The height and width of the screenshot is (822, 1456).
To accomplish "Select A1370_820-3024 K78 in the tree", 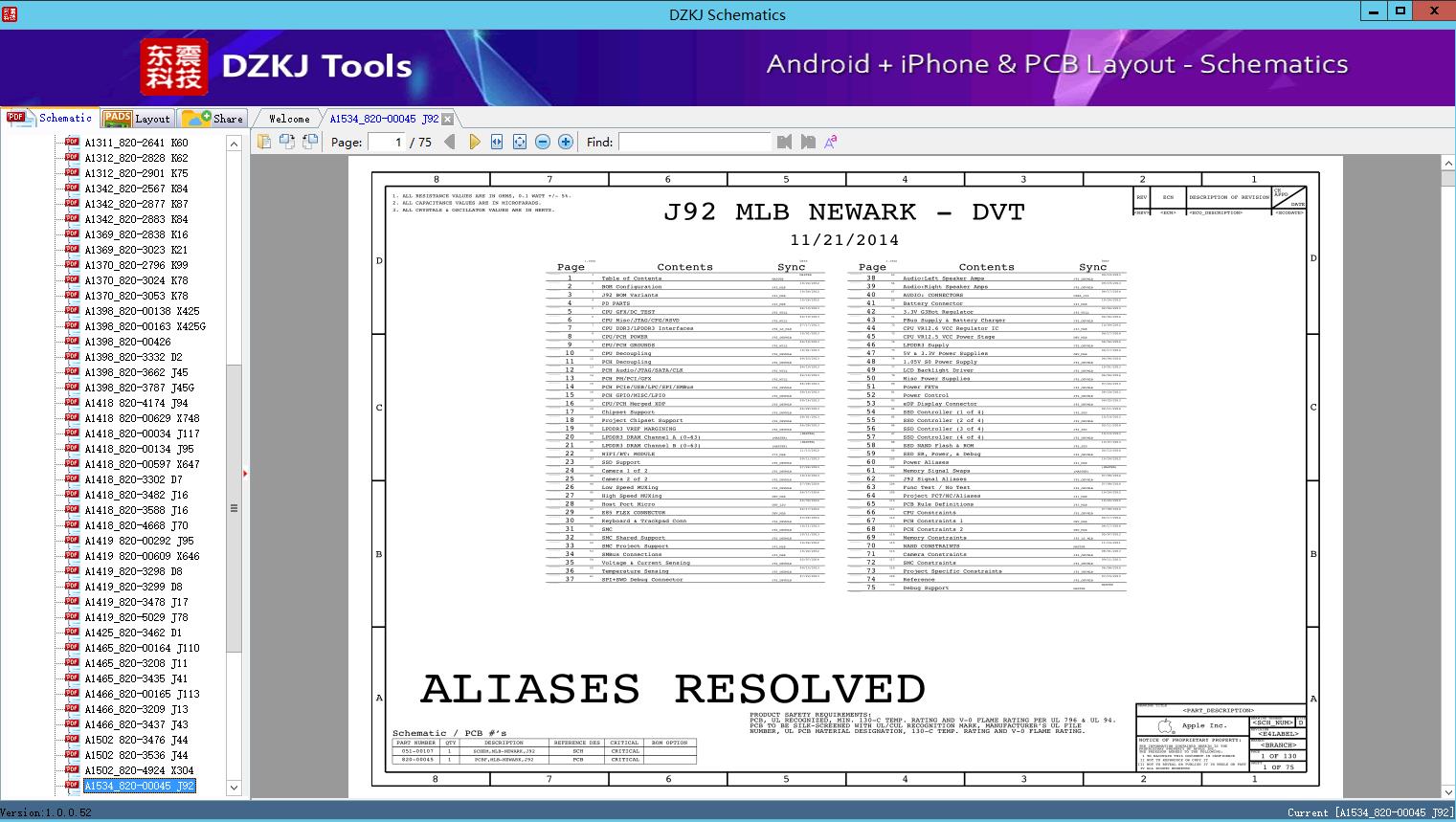I will pos(136,280).
